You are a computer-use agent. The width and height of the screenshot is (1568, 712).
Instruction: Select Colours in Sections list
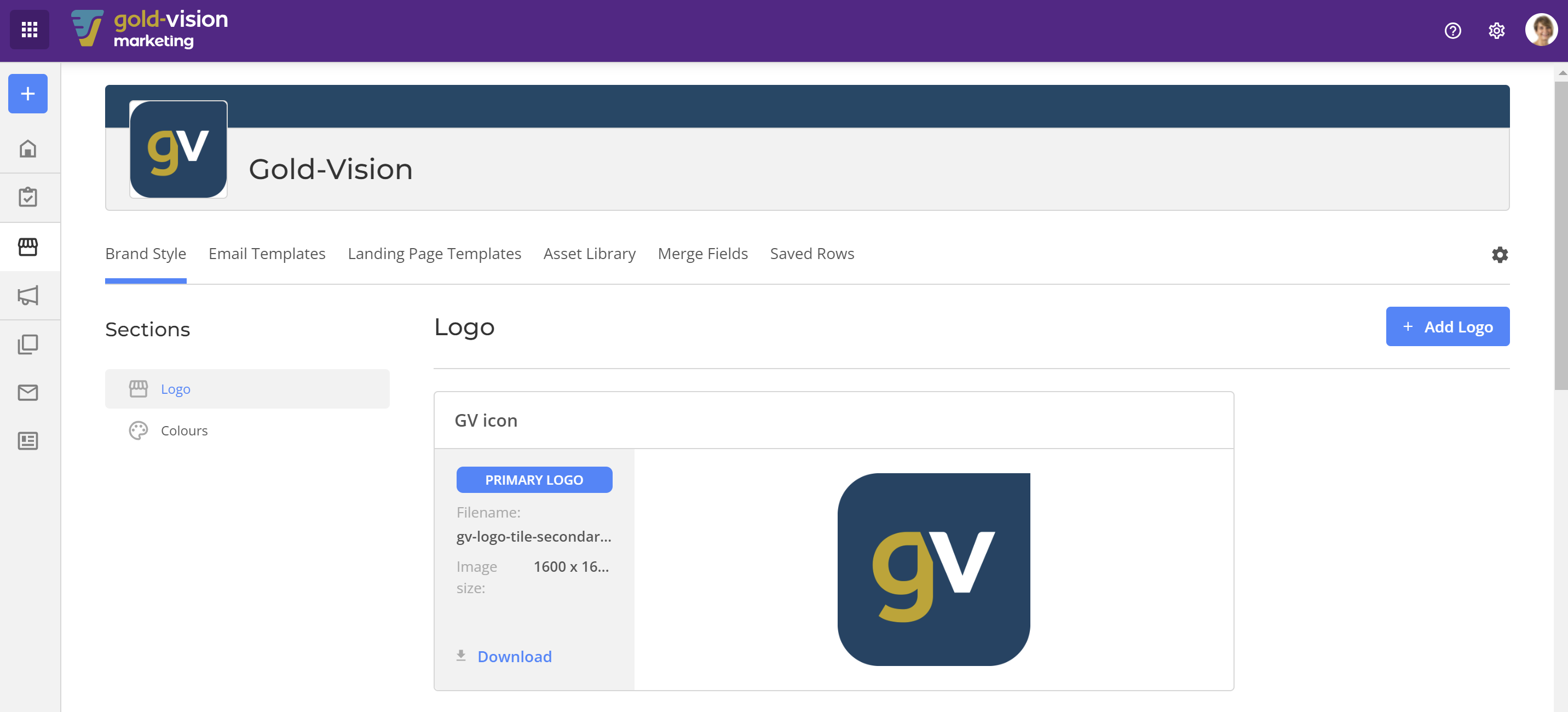coord(246,430)
